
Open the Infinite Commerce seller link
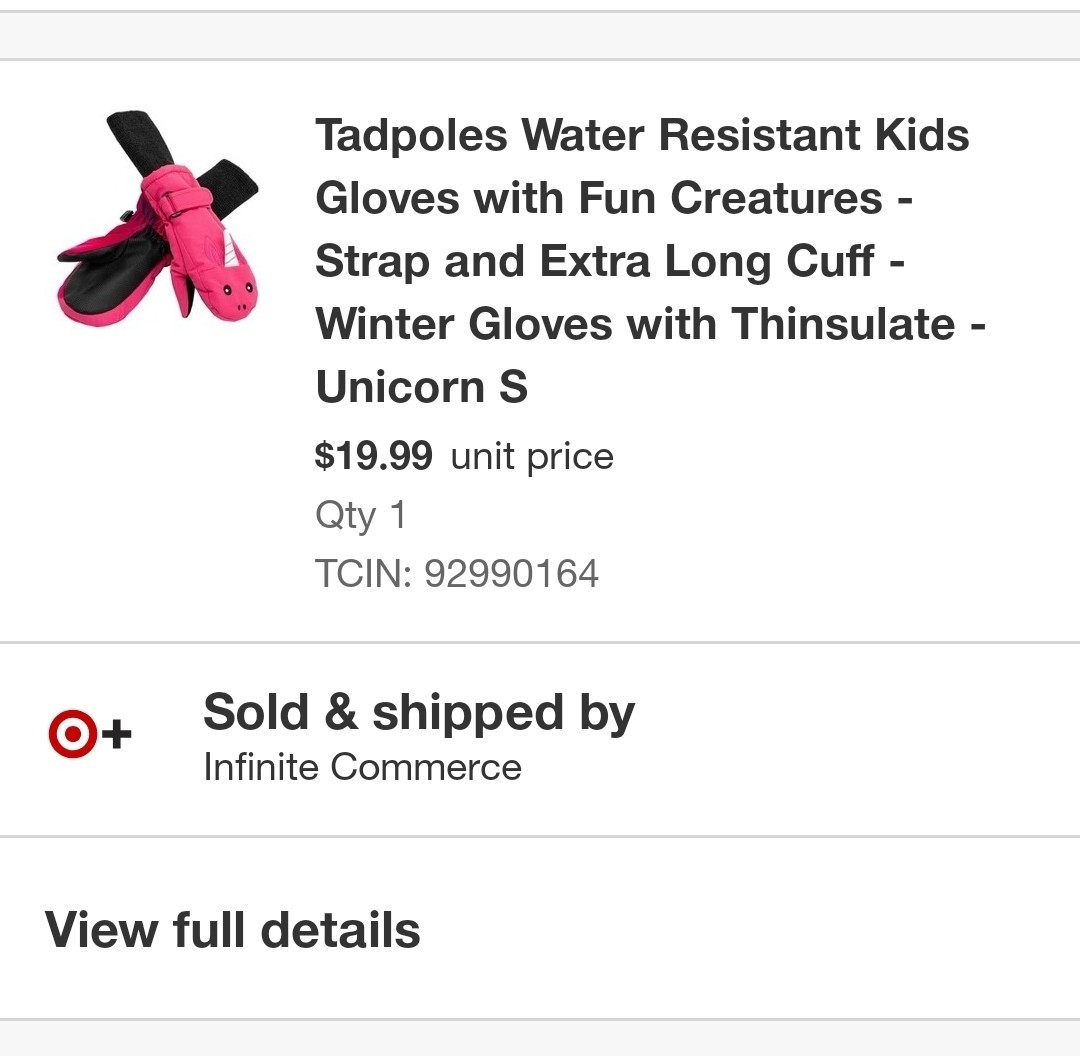362,767
